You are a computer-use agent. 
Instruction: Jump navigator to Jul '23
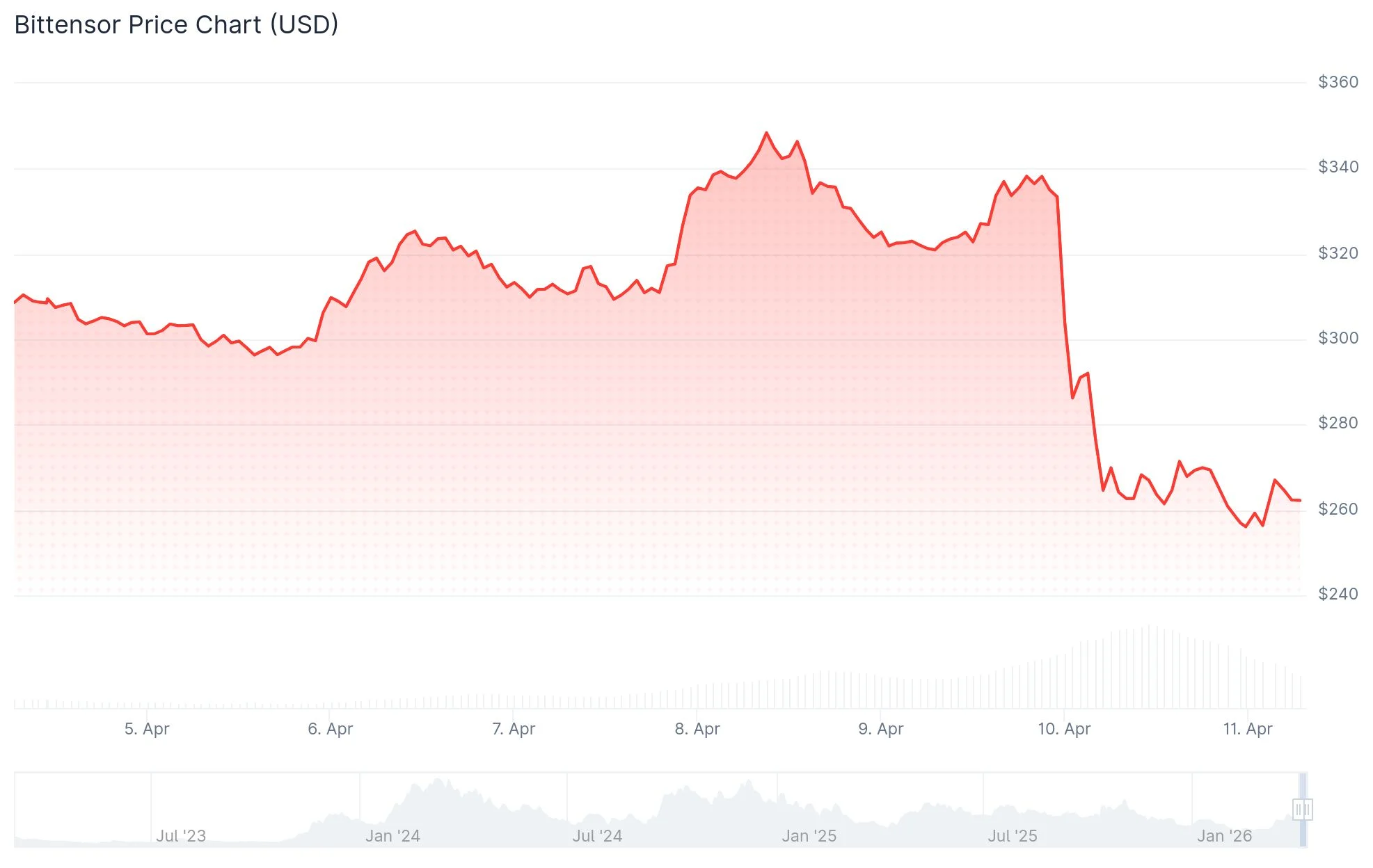tap(181, 836)
